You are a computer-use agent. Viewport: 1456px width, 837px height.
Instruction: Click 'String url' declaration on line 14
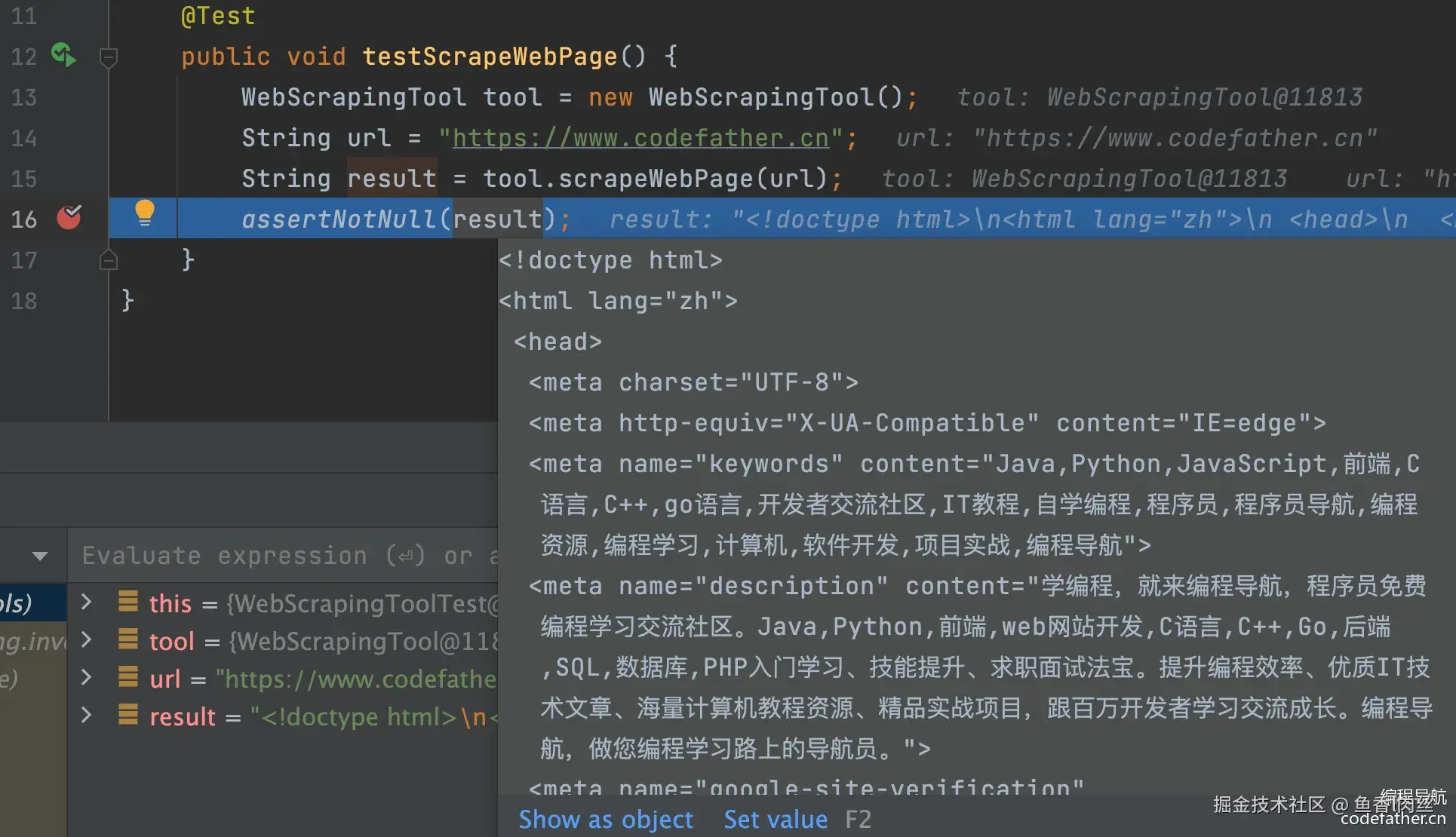click(x=316, y=138)
